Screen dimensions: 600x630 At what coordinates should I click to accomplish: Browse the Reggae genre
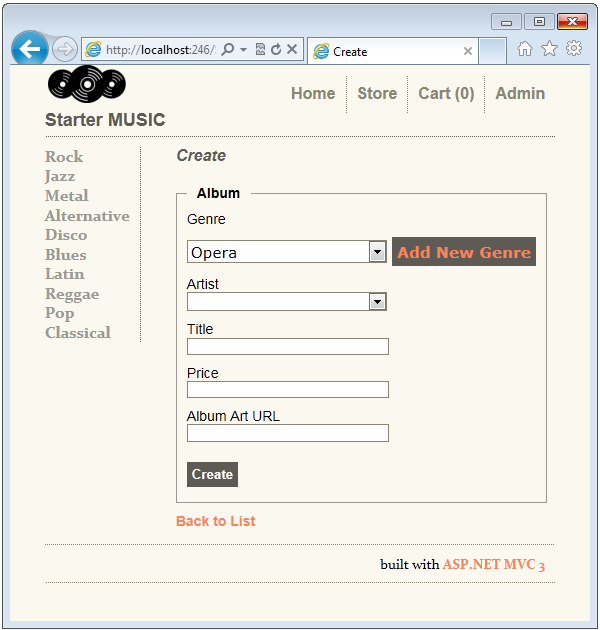pos(72,295)
